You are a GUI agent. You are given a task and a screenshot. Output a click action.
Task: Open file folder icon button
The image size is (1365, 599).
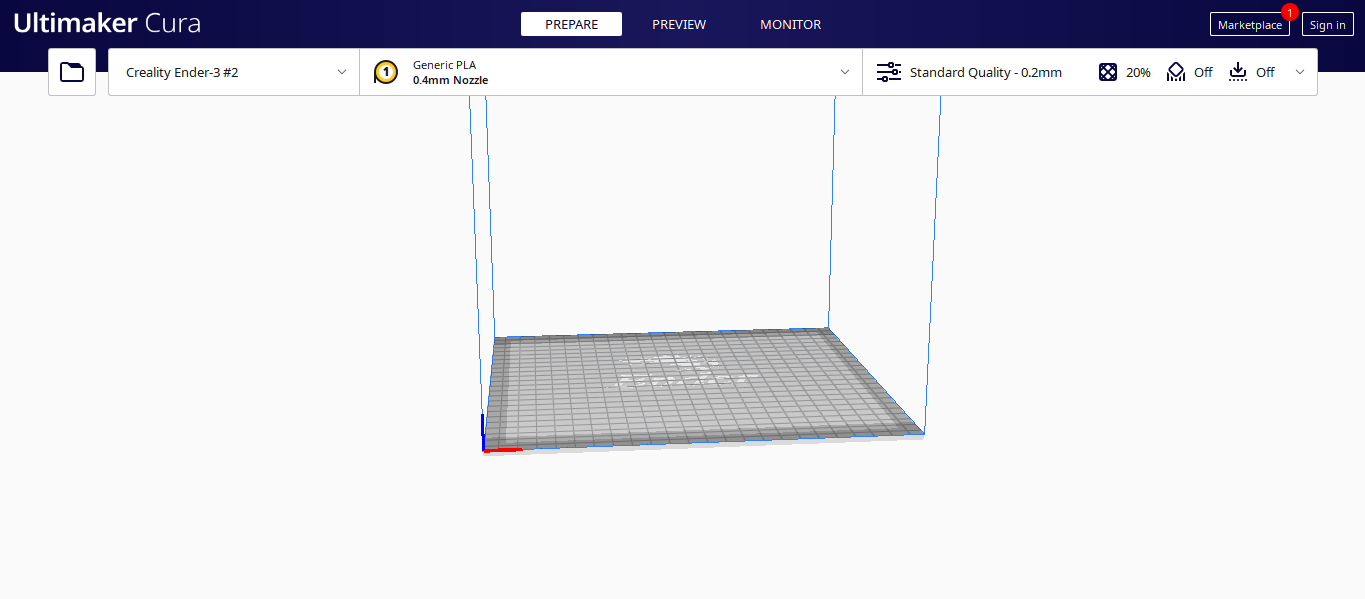point(72,72)
